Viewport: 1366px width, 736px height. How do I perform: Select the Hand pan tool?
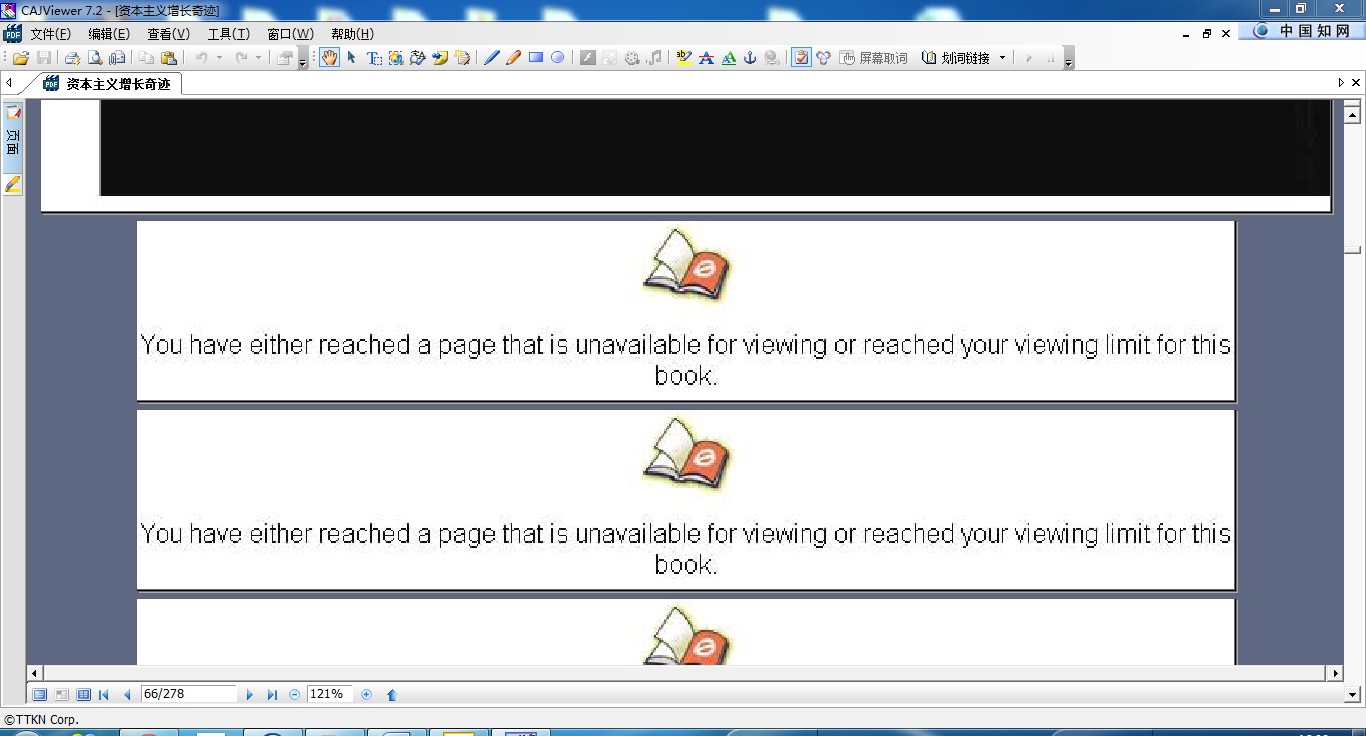click(329, 58)
